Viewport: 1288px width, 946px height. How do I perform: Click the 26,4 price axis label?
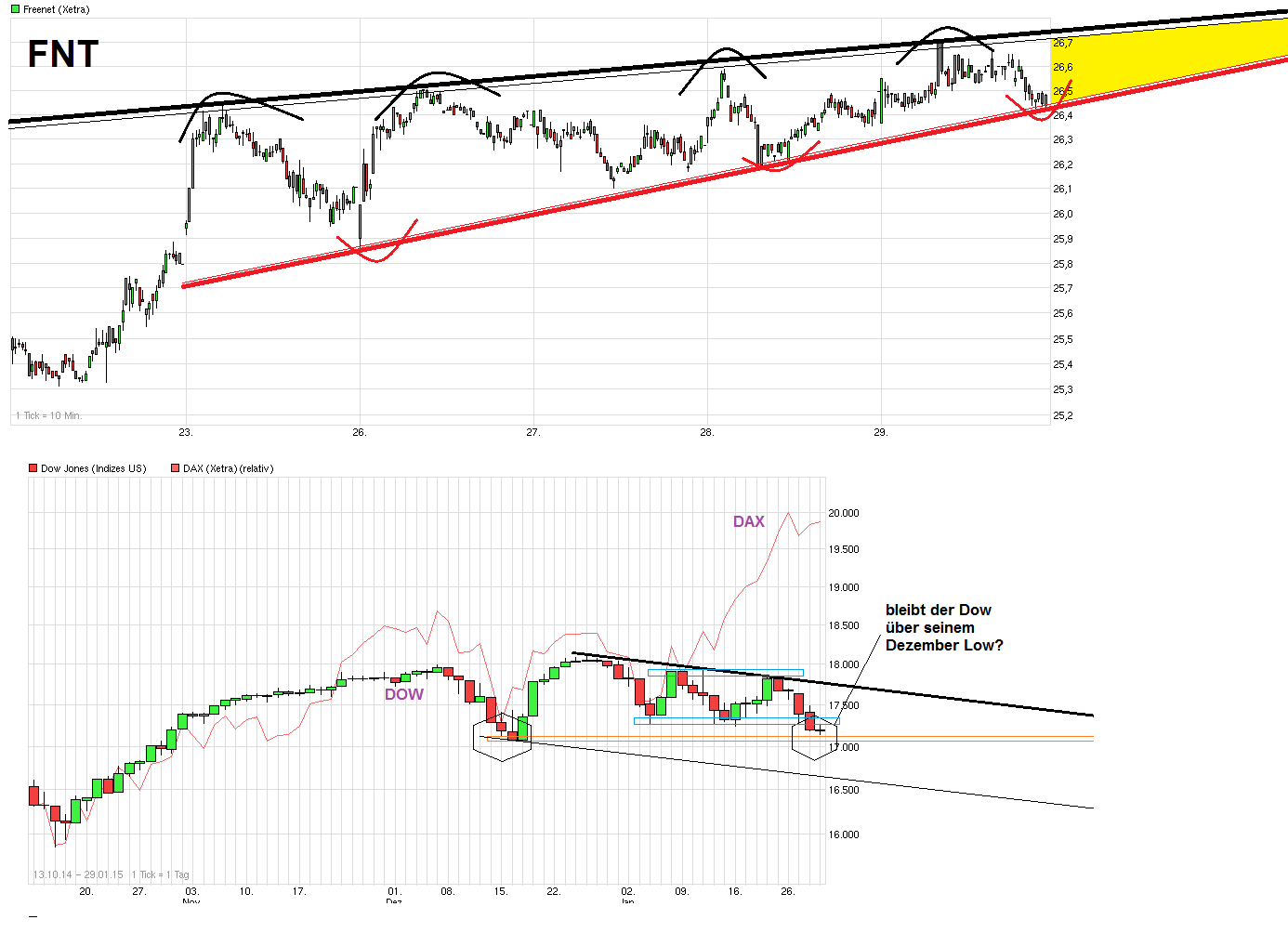(x=1063, y=115)
